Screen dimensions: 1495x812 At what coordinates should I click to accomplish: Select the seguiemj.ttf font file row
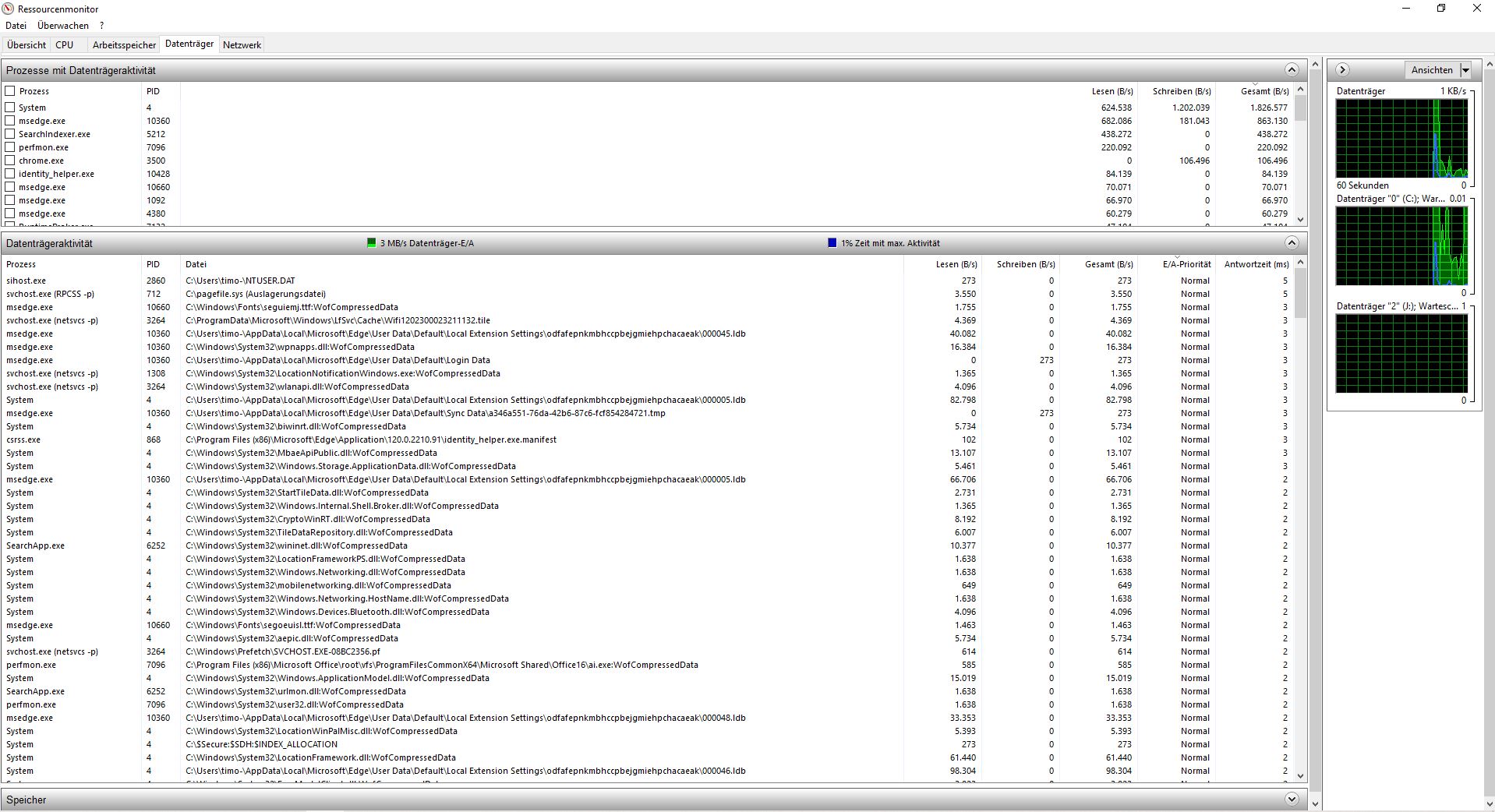click(647, 307)
